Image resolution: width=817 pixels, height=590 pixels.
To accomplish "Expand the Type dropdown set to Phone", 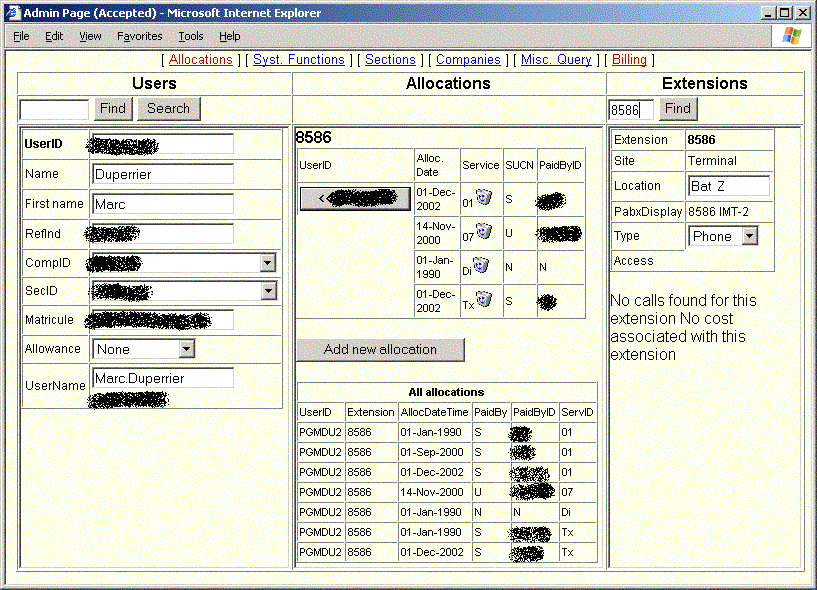I will coord(749,236).
